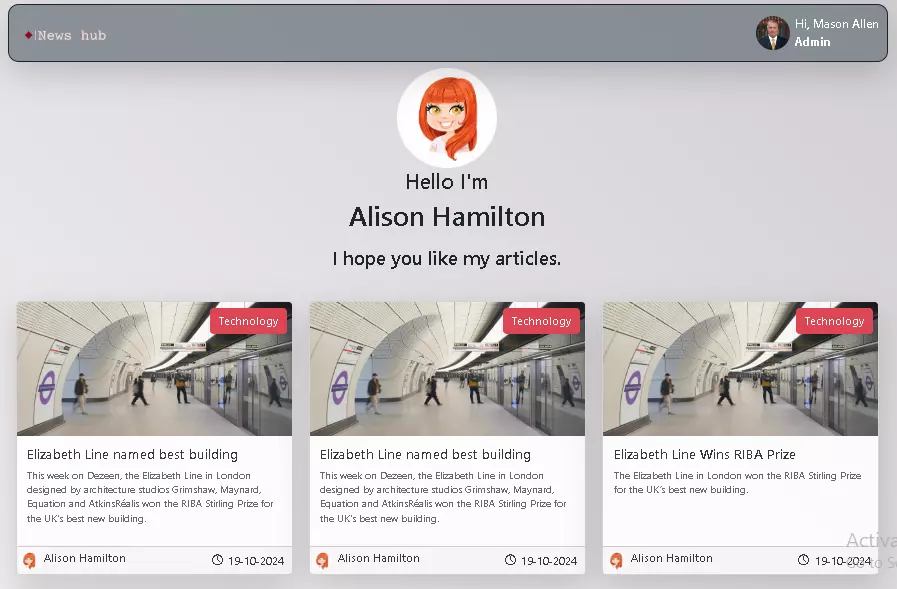Open first 'Elizabeth Line named best building' title

pyautogui.click(x=132, y=455)
